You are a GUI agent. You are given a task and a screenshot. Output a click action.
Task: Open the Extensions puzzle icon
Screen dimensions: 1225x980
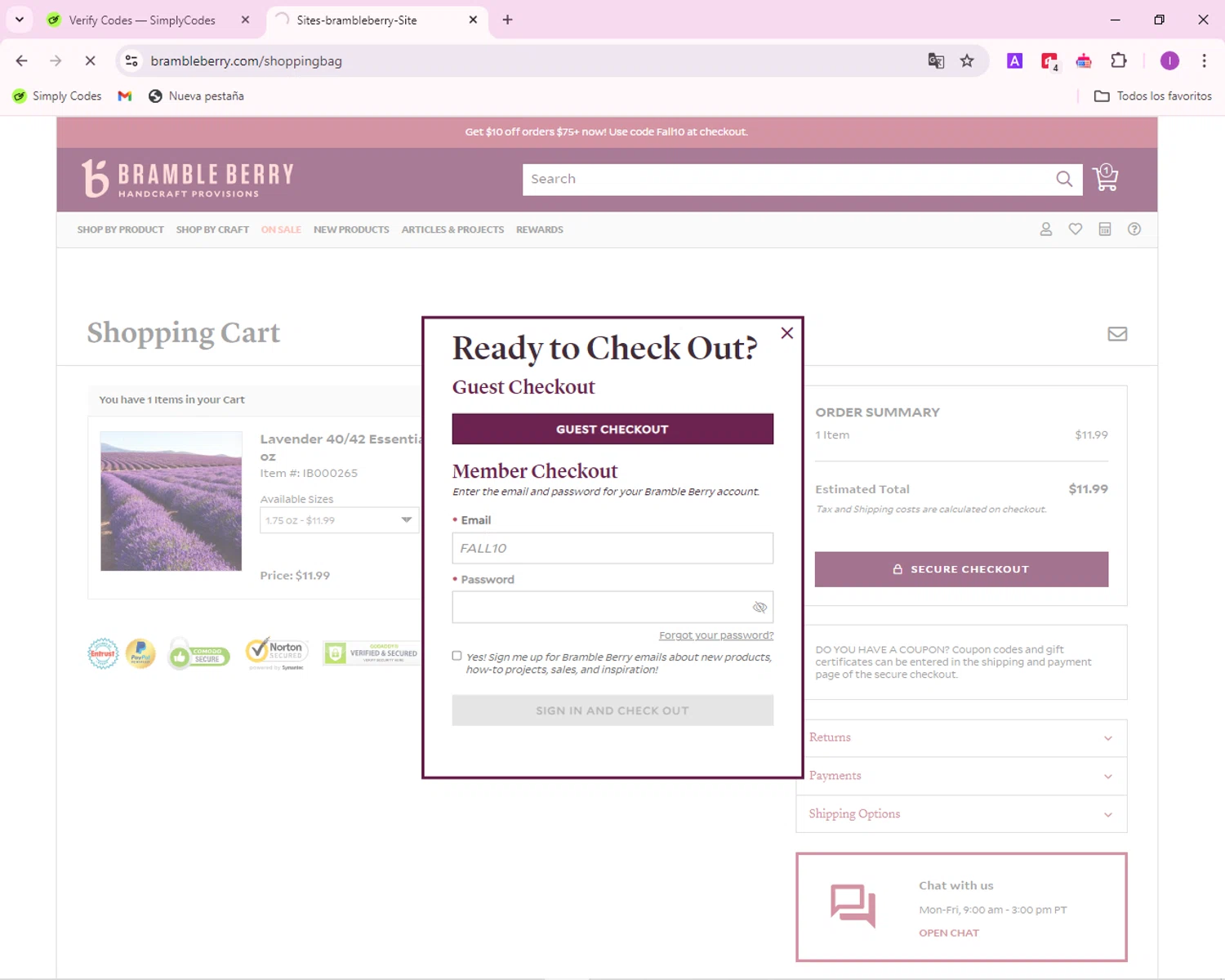pos(1119,60)
